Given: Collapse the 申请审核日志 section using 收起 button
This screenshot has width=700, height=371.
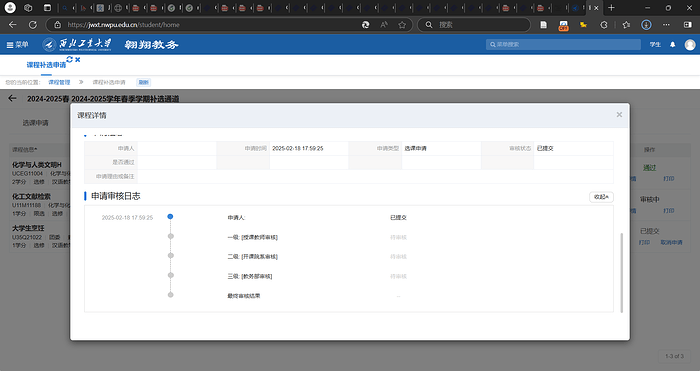Looking at the screenshot, I should 601,197.
